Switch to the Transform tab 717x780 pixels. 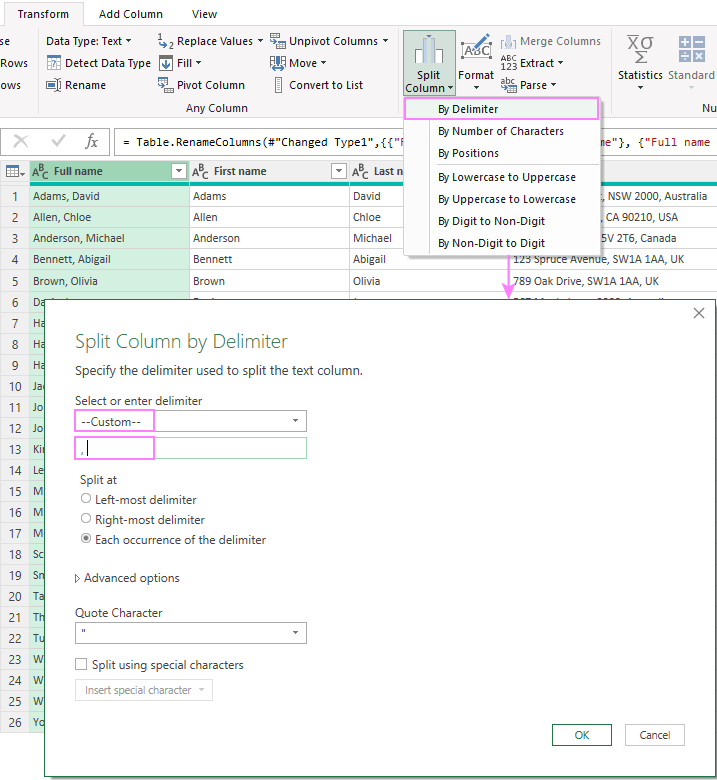tap(43, 14)
